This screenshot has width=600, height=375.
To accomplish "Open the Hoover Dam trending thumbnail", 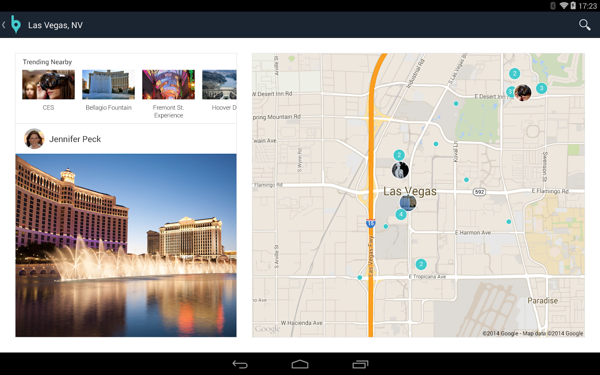I will pyautogui.click(x=219, y=85).
